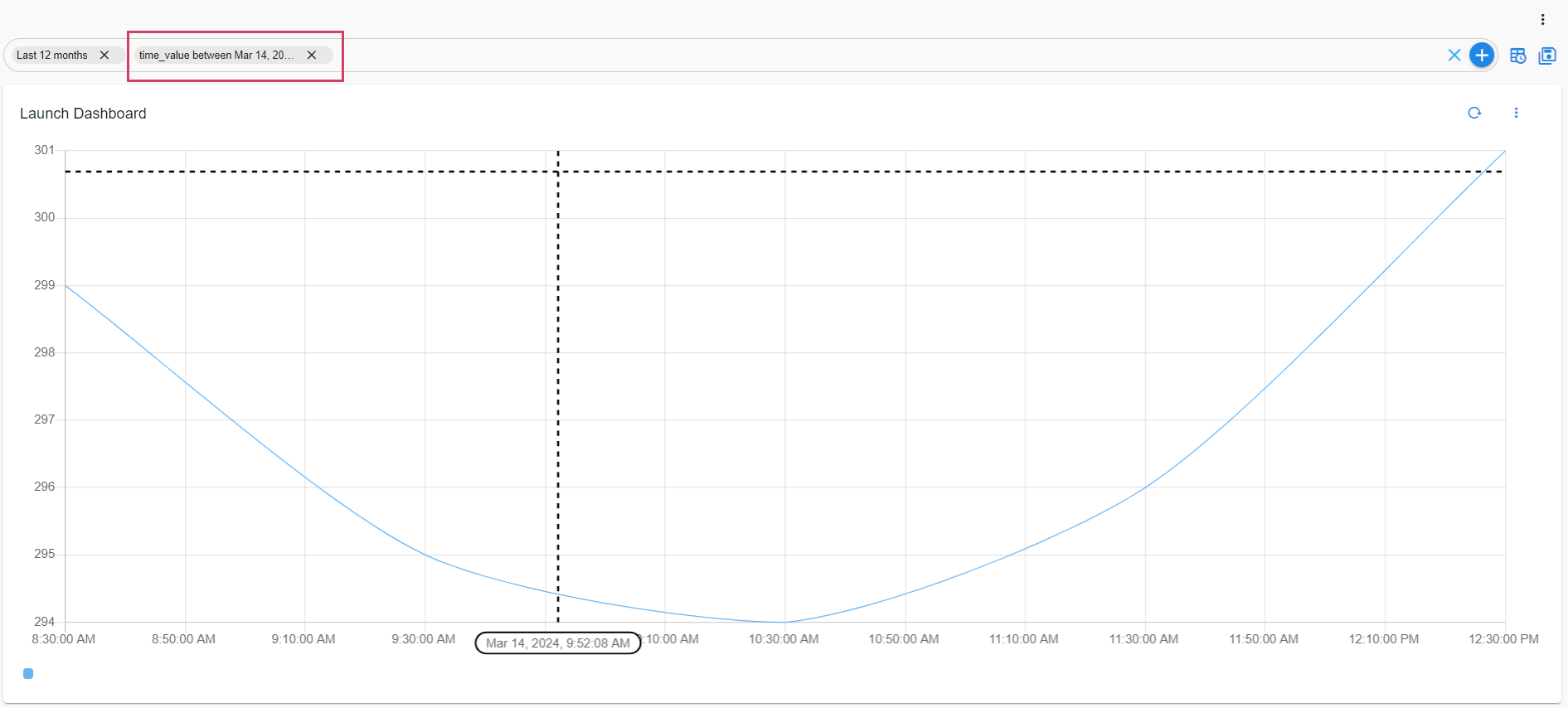Refresh the Launch Dashboard chart
Screen dimensions: 1568x708
tap(1474, 114)
